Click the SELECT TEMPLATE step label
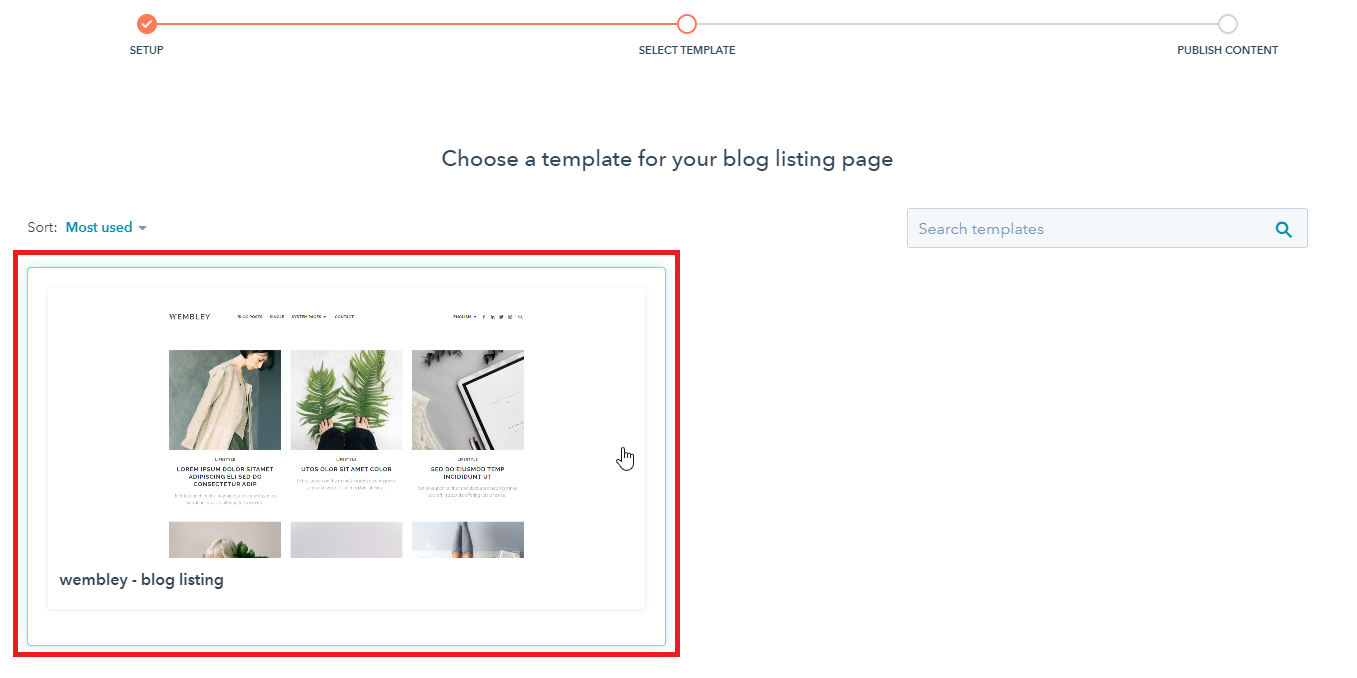This screenshot has height=678, width=1357. pyautogui.click(x=687, y=50)
